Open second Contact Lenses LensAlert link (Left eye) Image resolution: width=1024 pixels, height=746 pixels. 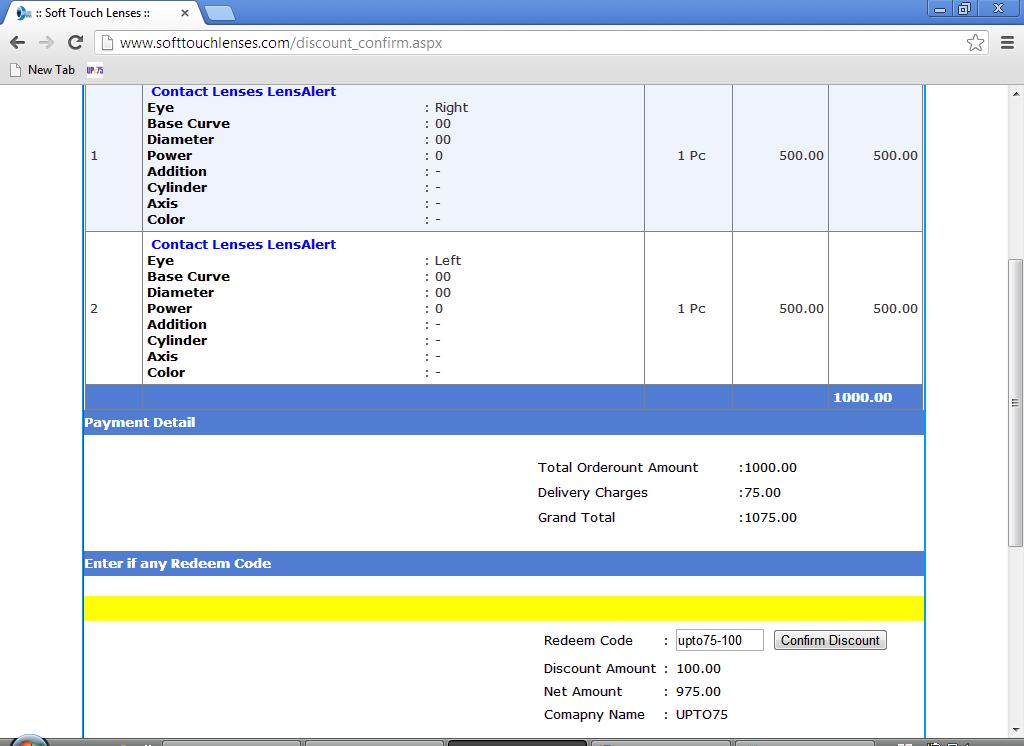click(243, 245)
